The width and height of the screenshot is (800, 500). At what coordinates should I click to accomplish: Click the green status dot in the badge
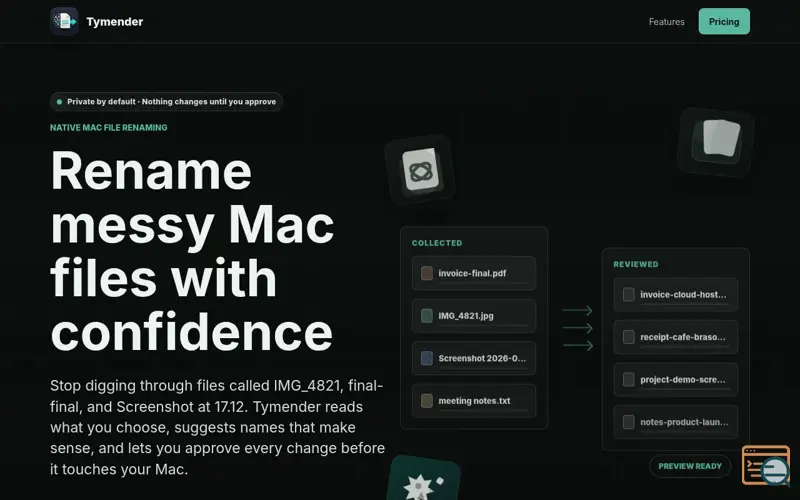point(59,102)
